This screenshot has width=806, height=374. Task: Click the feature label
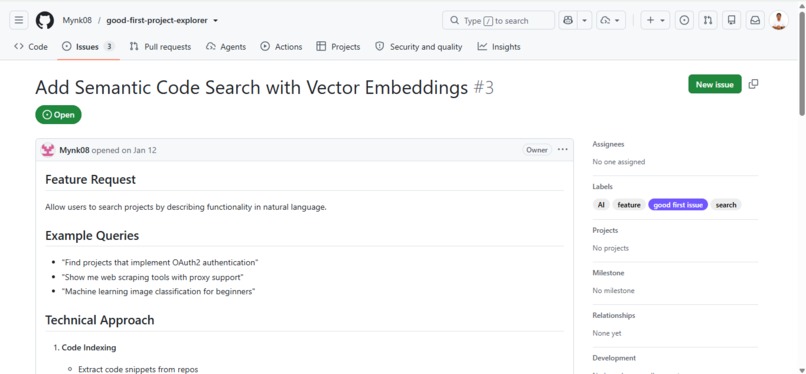629,205
